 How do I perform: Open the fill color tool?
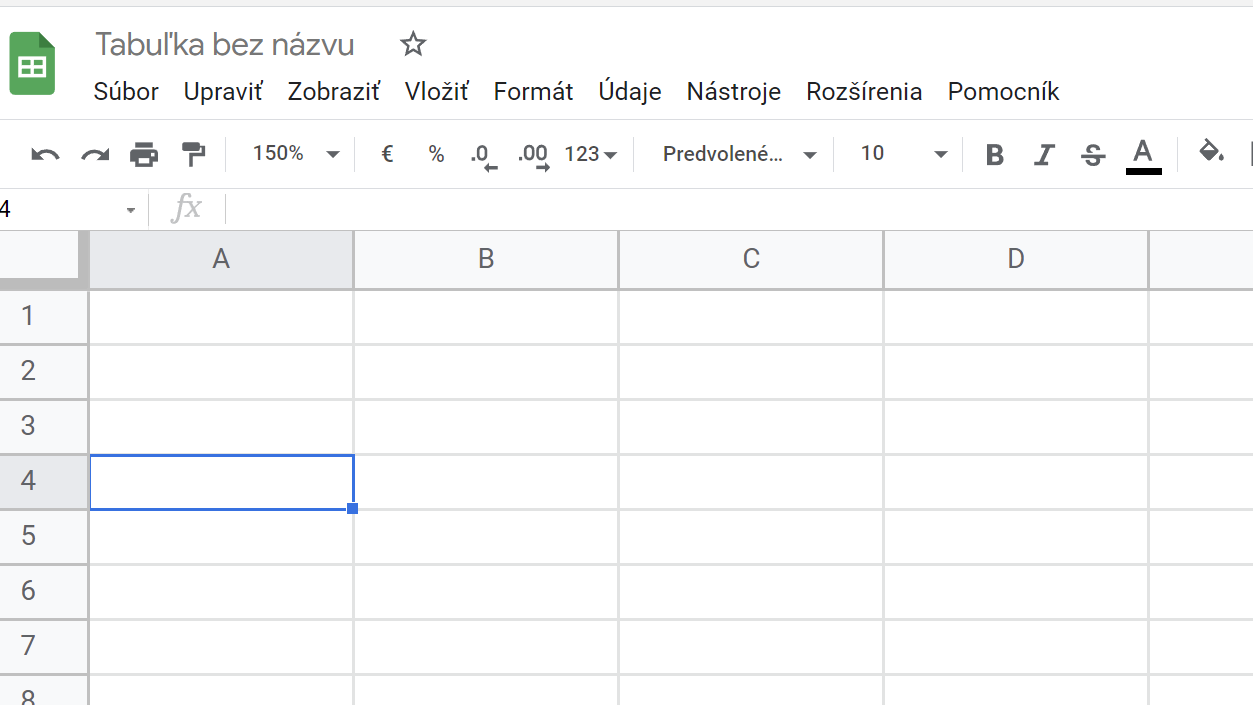(x=1211, y=153)
